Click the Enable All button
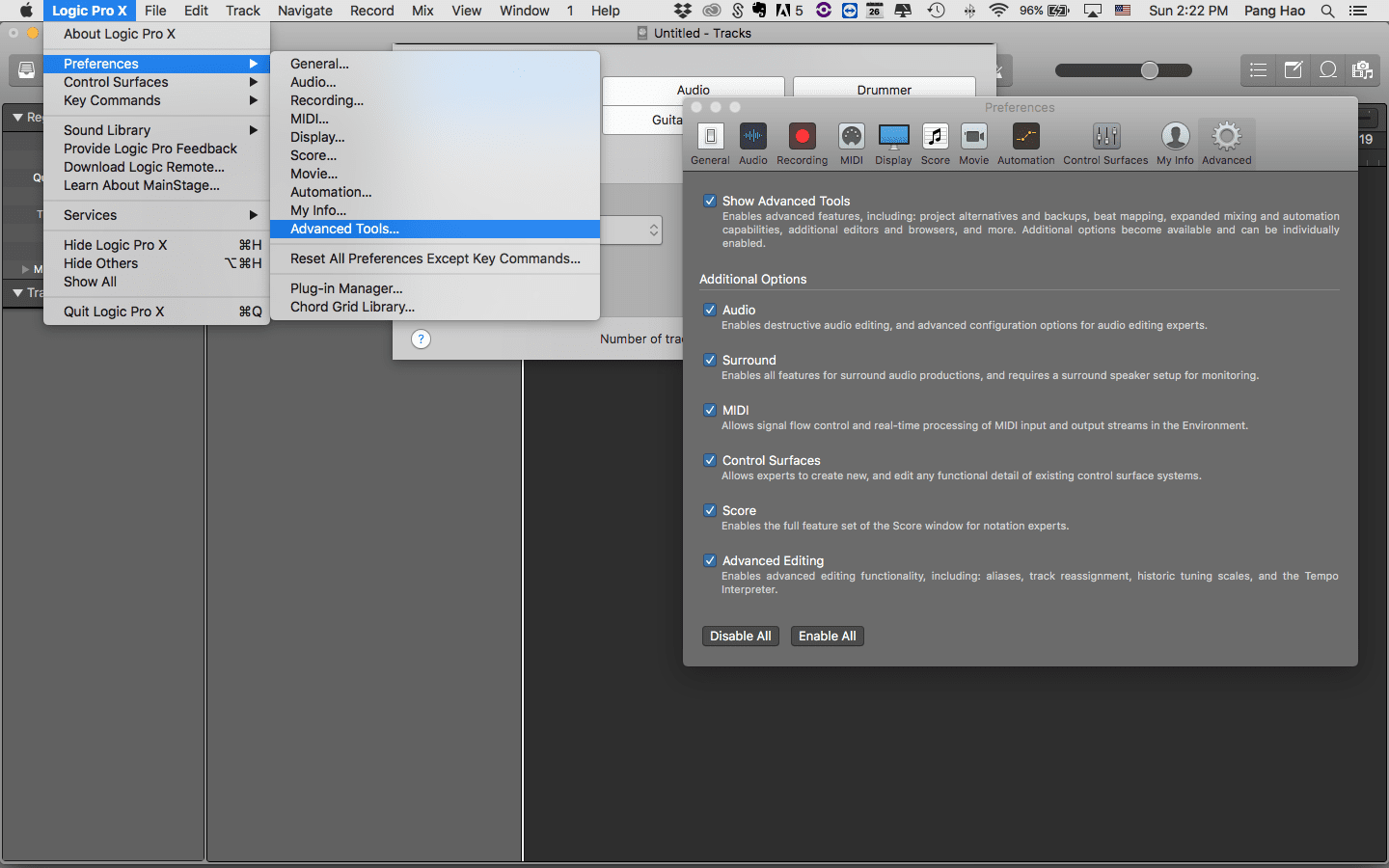1389x868 pixels. (827, 637)
